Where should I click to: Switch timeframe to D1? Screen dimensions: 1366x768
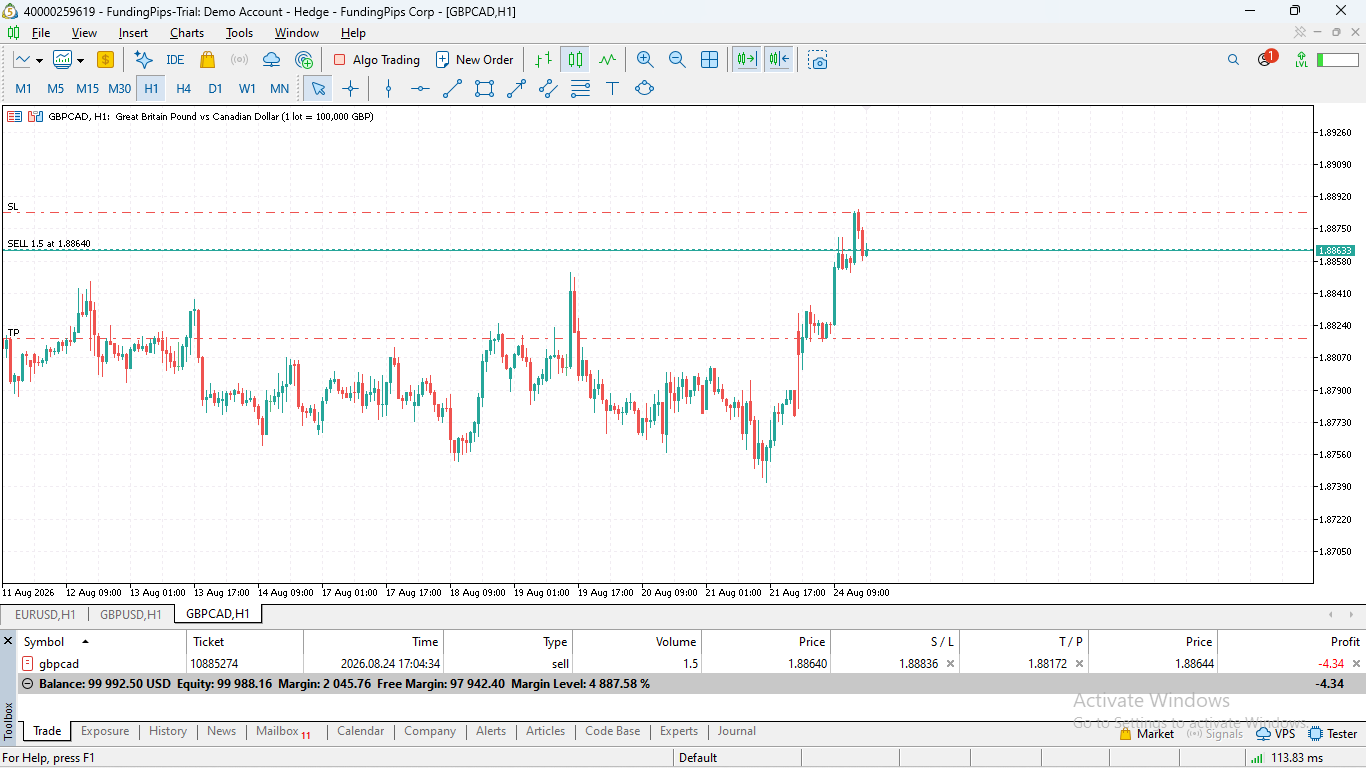(215, 88)
